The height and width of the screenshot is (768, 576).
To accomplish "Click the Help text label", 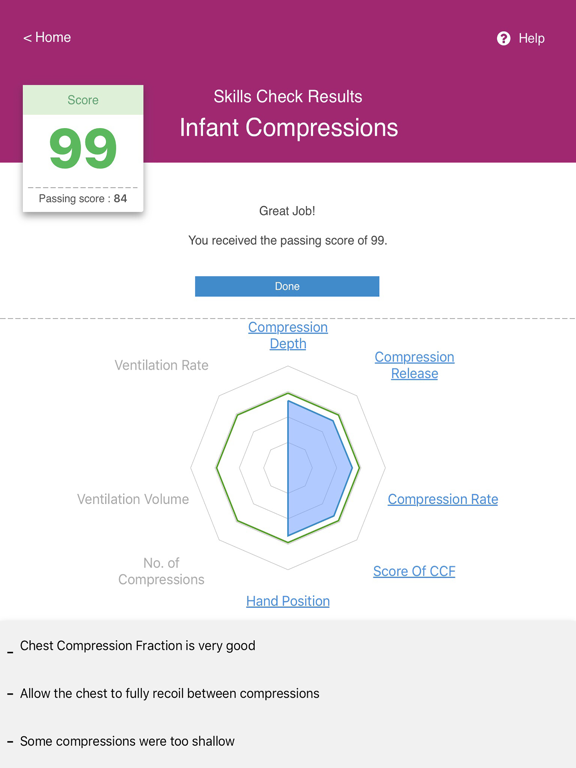I will coord(531,38).
